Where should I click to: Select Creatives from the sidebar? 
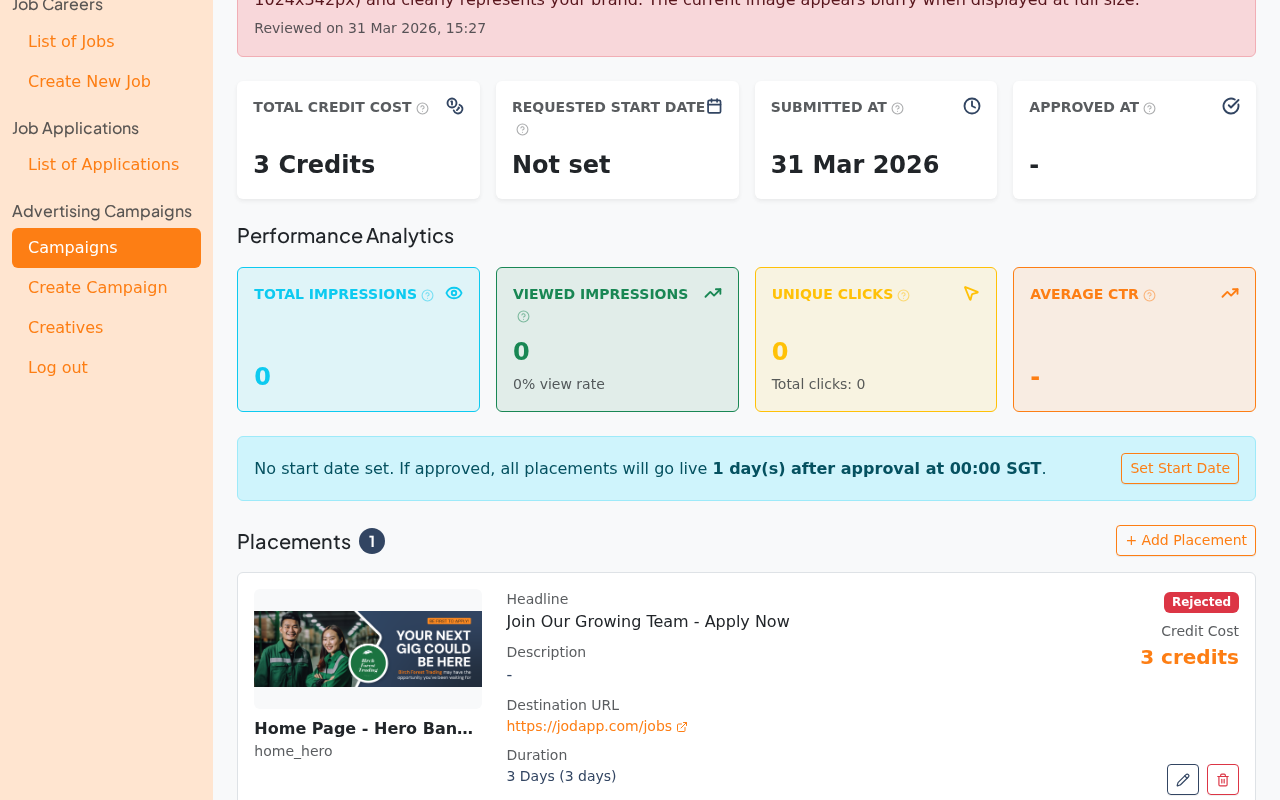(x=65, y=326)
